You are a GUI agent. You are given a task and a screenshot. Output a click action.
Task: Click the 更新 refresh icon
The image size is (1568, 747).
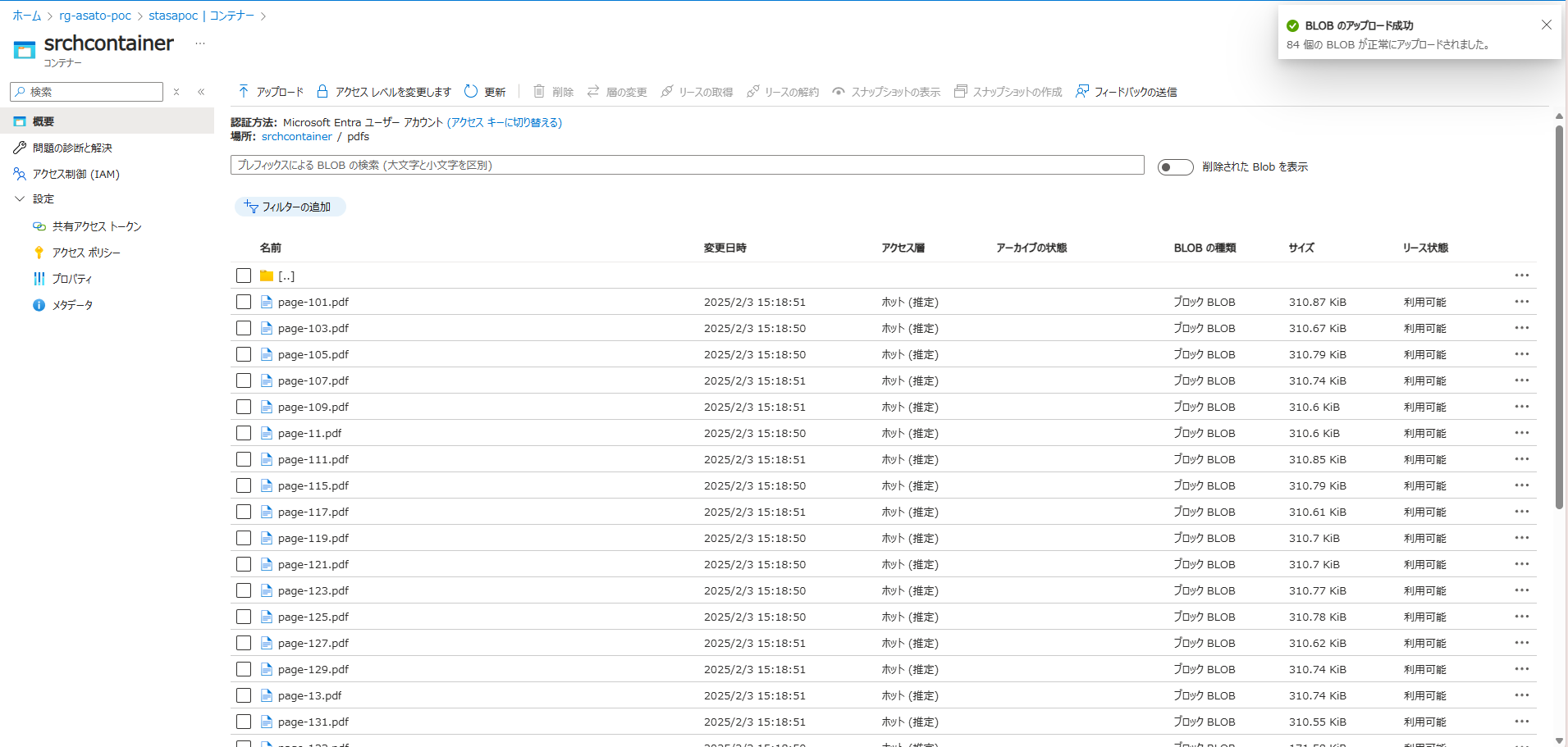[x=485, y=91]
